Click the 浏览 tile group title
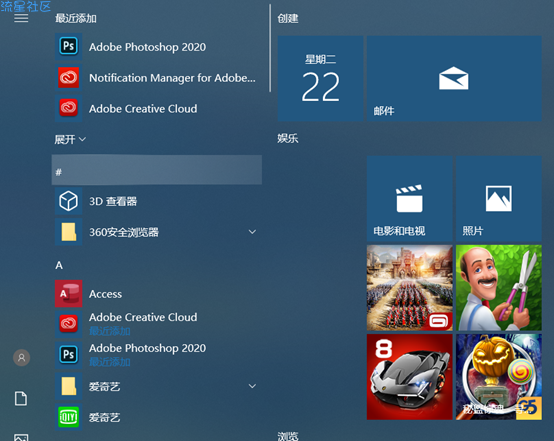The height and width of the screenshot is (441, 554). pos(288,436)
